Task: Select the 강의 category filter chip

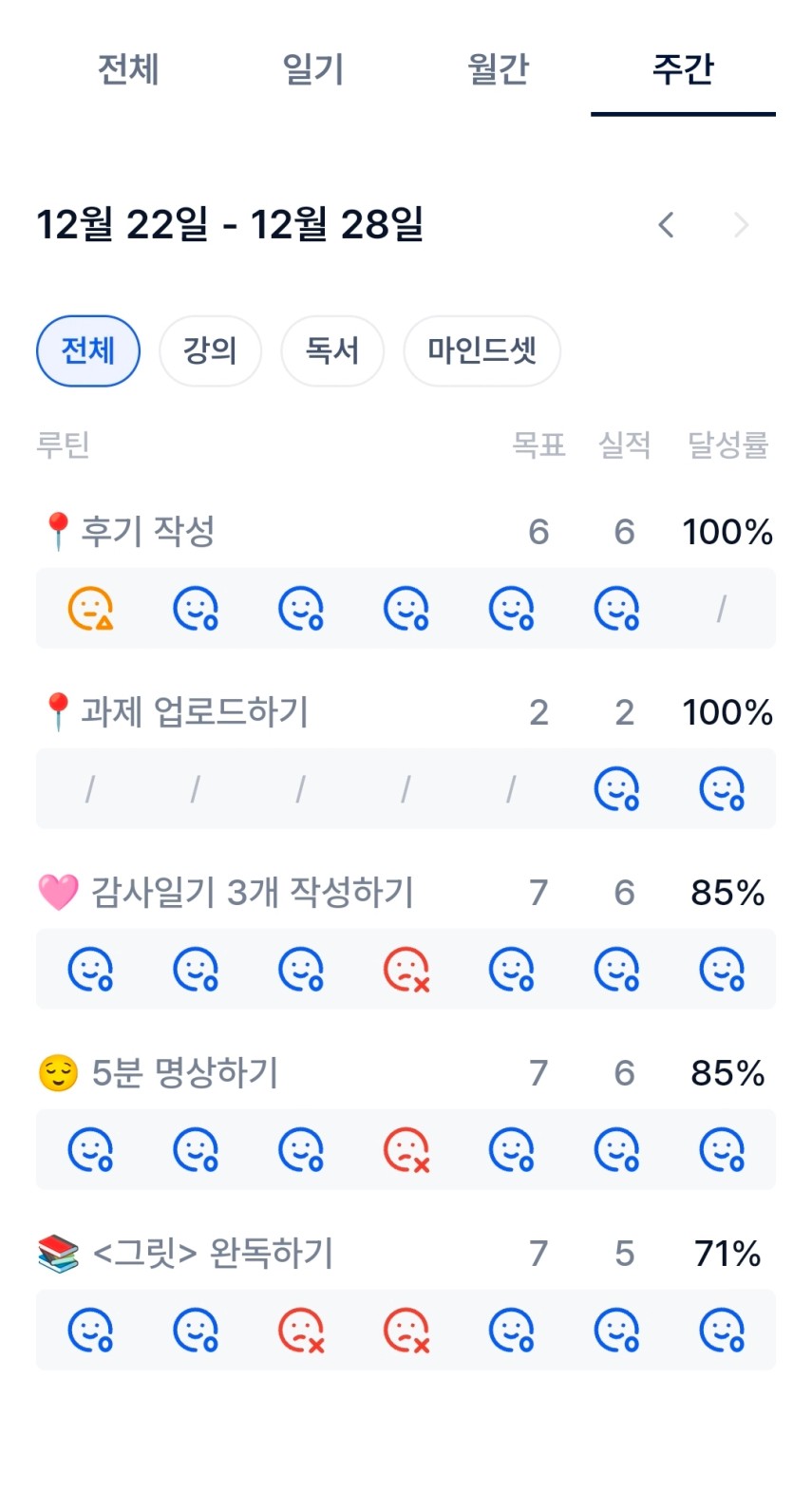Action: coord(210,351)
